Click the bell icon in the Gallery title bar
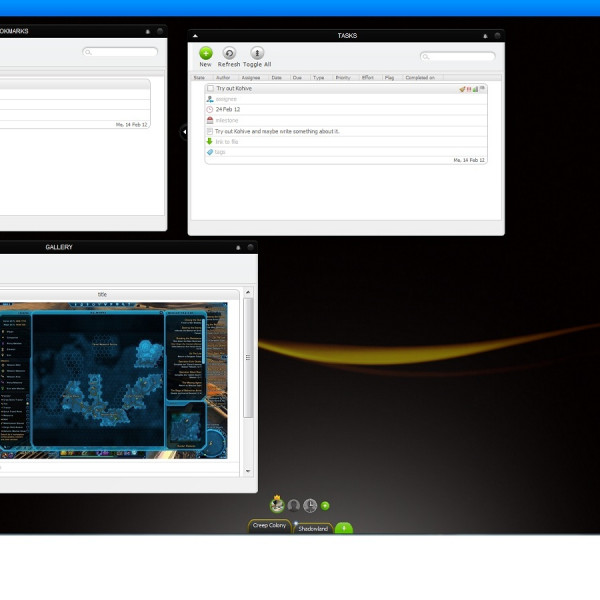600x600 pixels. 238,247
